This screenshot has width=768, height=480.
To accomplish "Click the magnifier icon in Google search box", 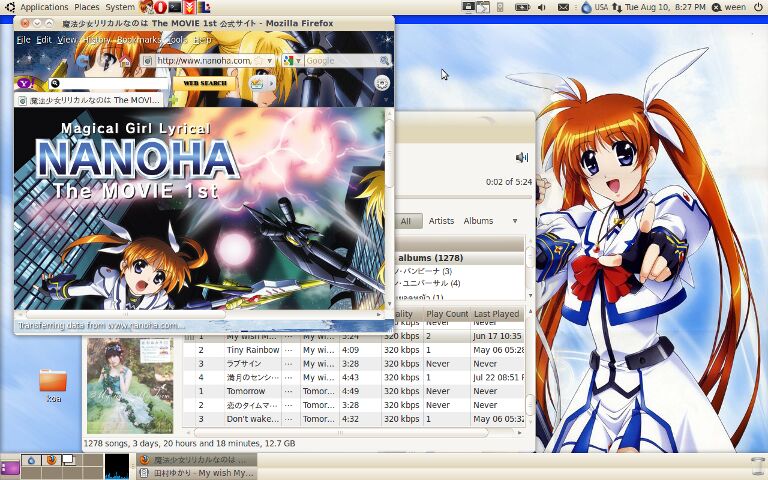I will (384, 61).
